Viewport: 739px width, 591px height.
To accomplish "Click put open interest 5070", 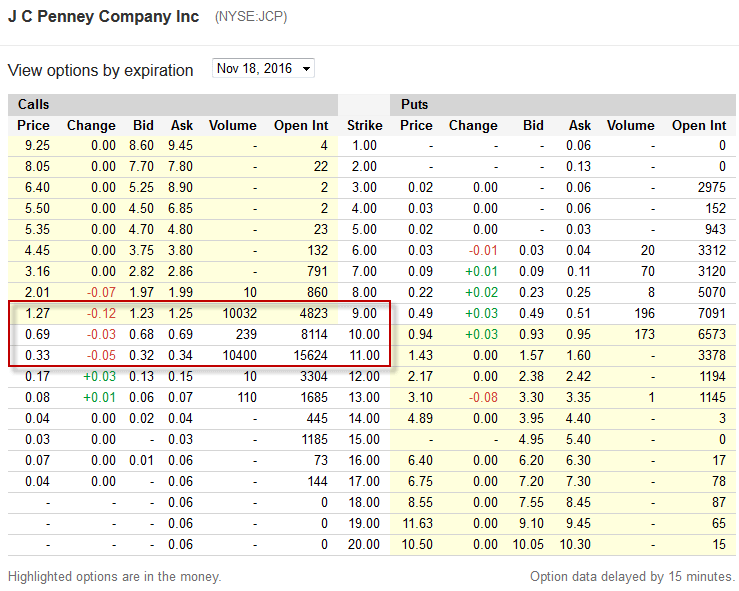I will 712,293.
